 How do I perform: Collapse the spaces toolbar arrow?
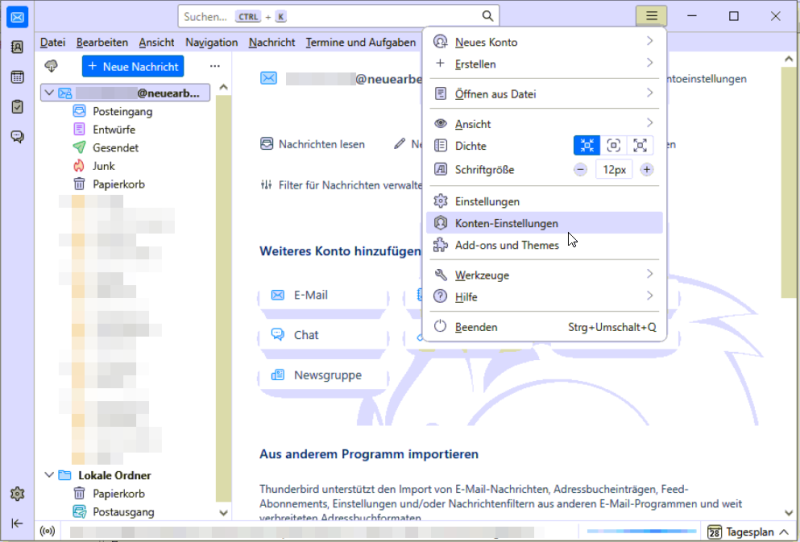pos(17,523)
